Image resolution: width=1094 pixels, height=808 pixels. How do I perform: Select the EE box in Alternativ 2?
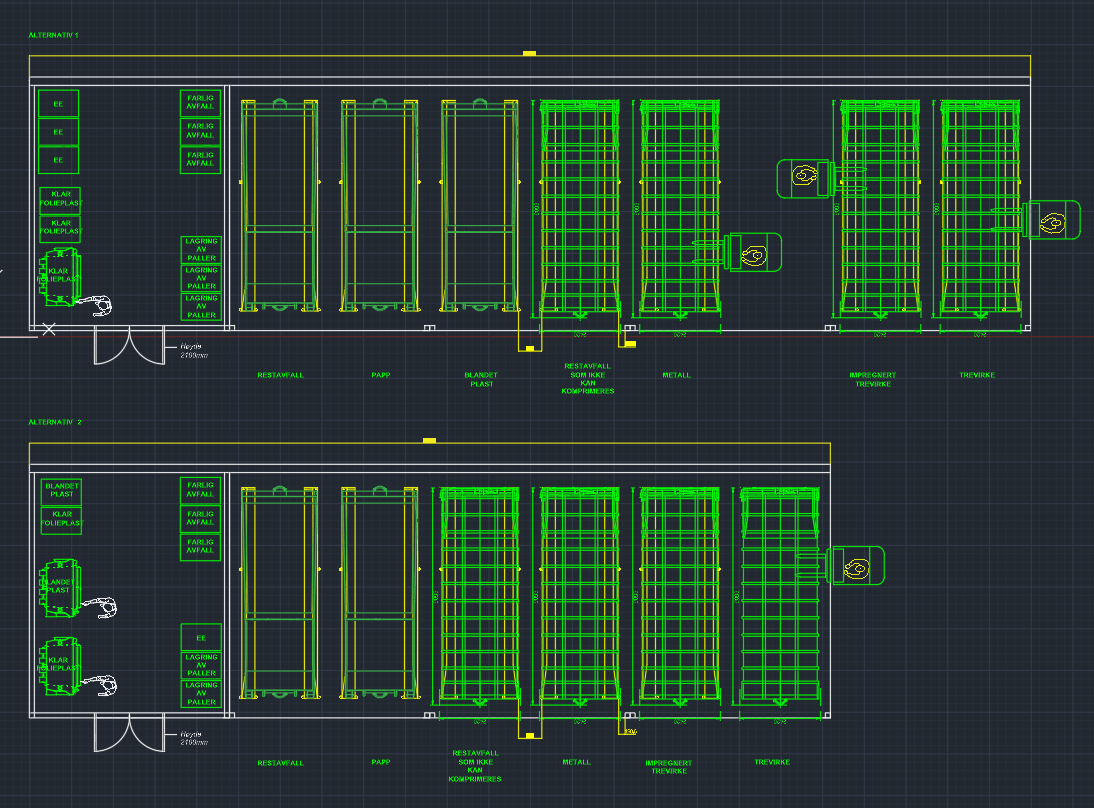tap(201, 637)
